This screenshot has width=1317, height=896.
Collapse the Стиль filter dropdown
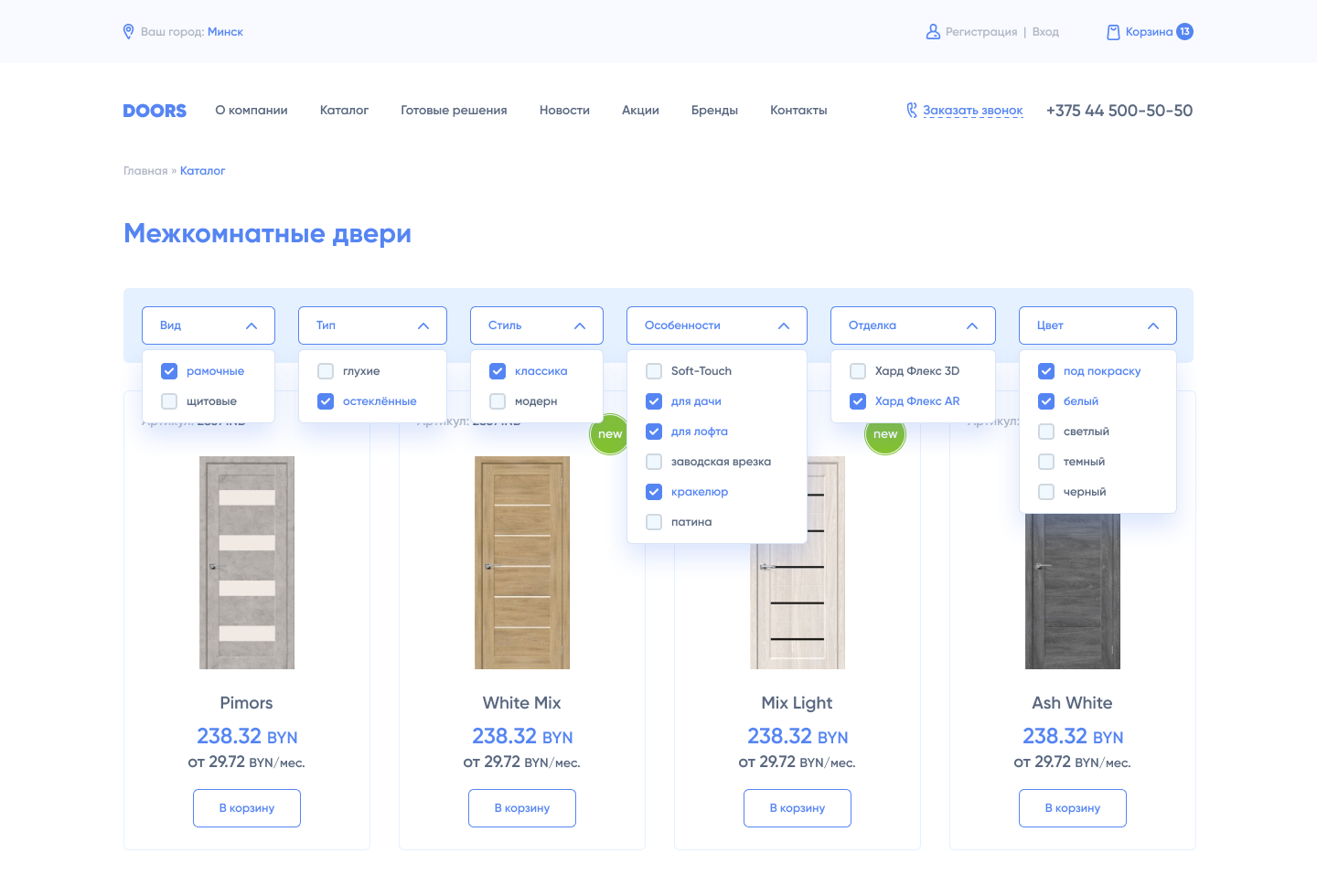537,325
